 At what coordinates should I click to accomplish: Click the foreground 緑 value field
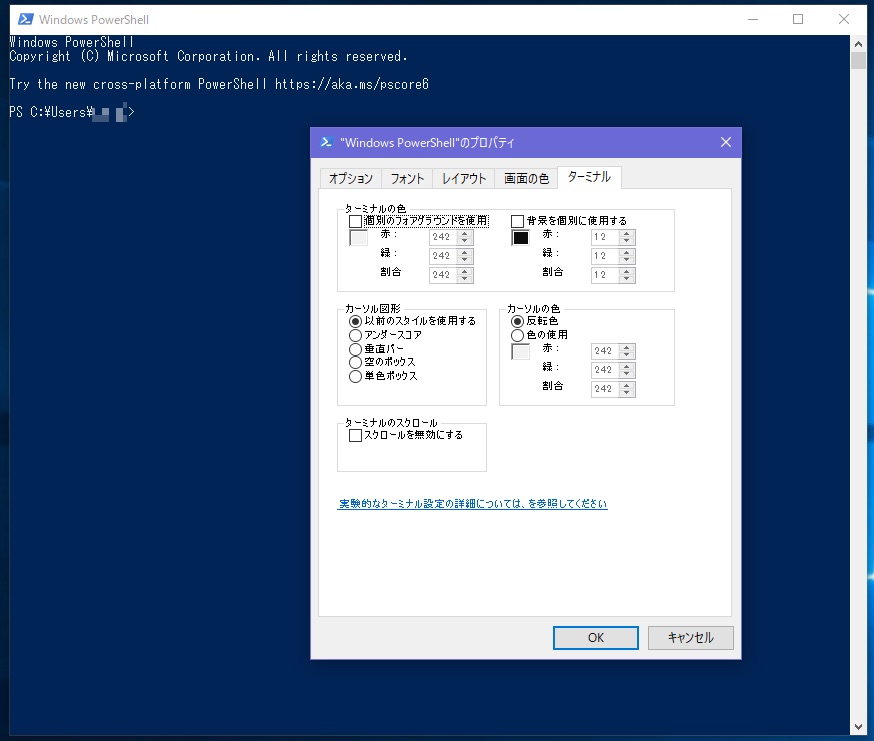443,256
